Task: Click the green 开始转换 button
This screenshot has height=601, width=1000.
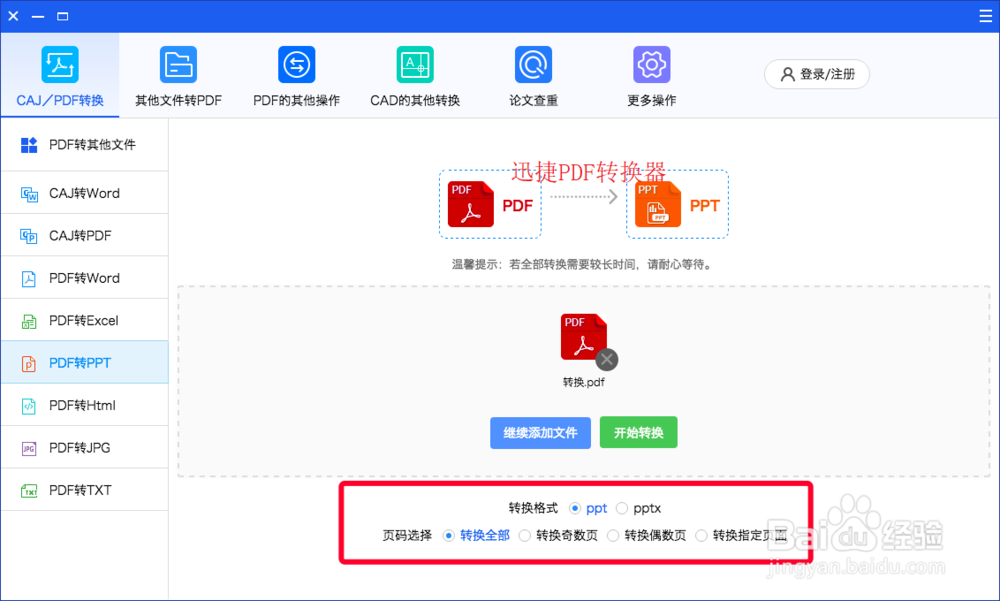Action: 638,433
